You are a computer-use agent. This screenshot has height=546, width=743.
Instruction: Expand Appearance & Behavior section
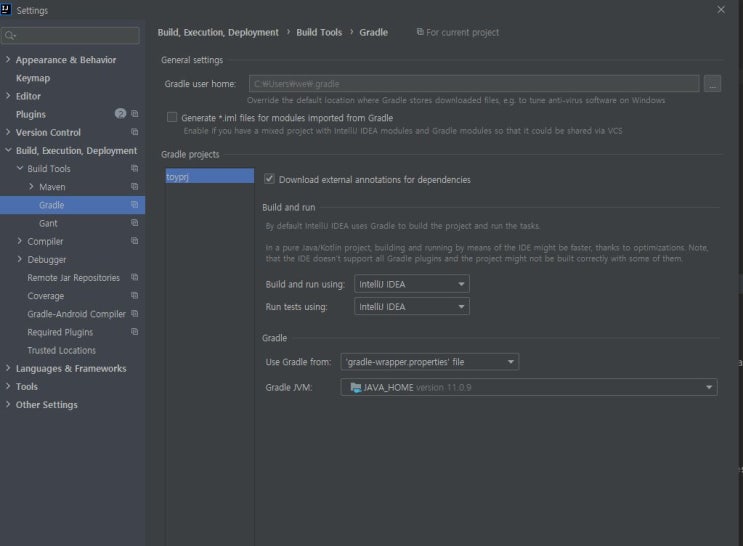point(8,60)
